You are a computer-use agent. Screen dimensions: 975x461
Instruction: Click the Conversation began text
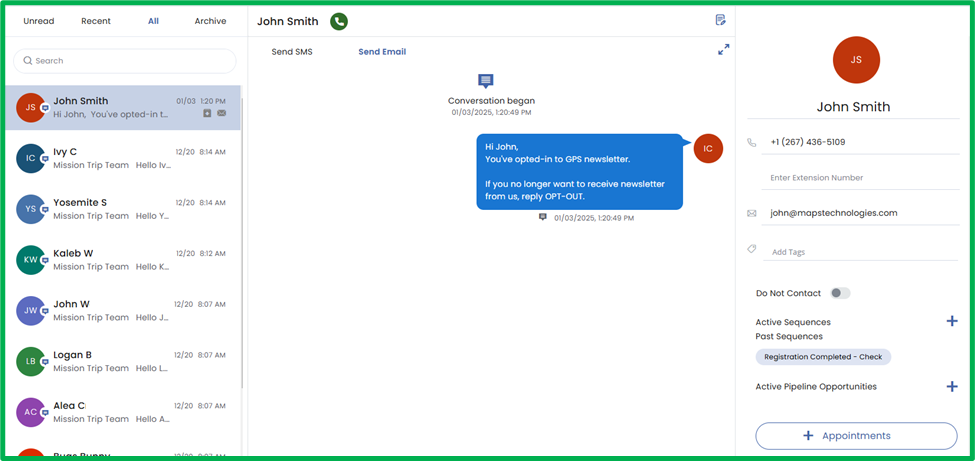click(x=491, y=101)
